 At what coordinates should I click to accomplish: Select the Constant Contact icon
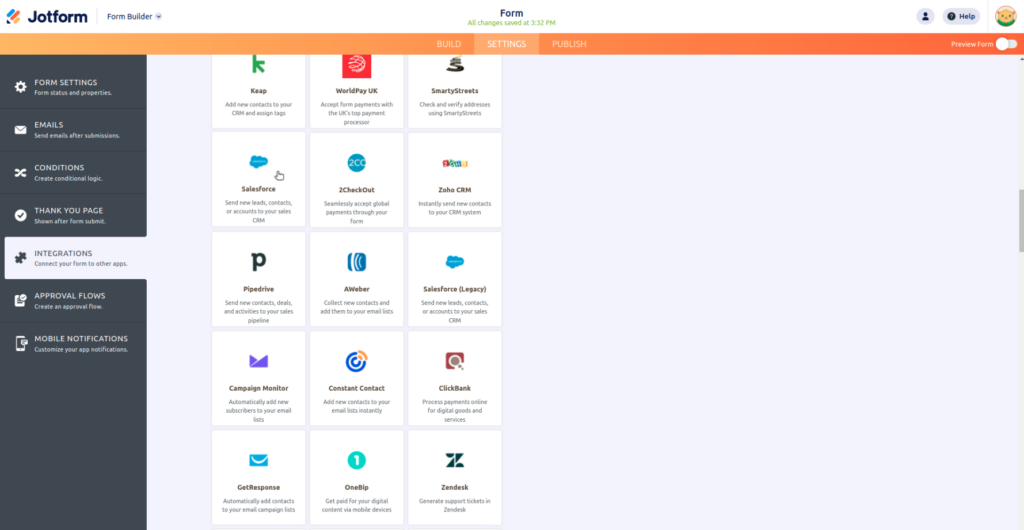[x=357, y=360]
